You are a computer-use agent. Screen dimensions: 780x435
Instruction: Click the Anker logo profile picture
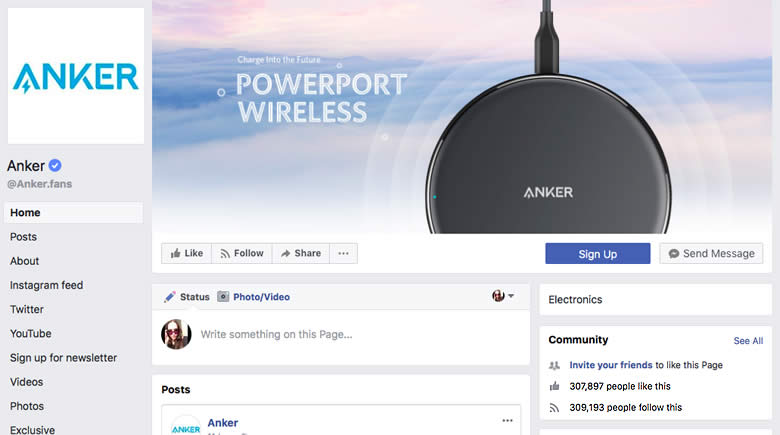[x=76, y=76]
